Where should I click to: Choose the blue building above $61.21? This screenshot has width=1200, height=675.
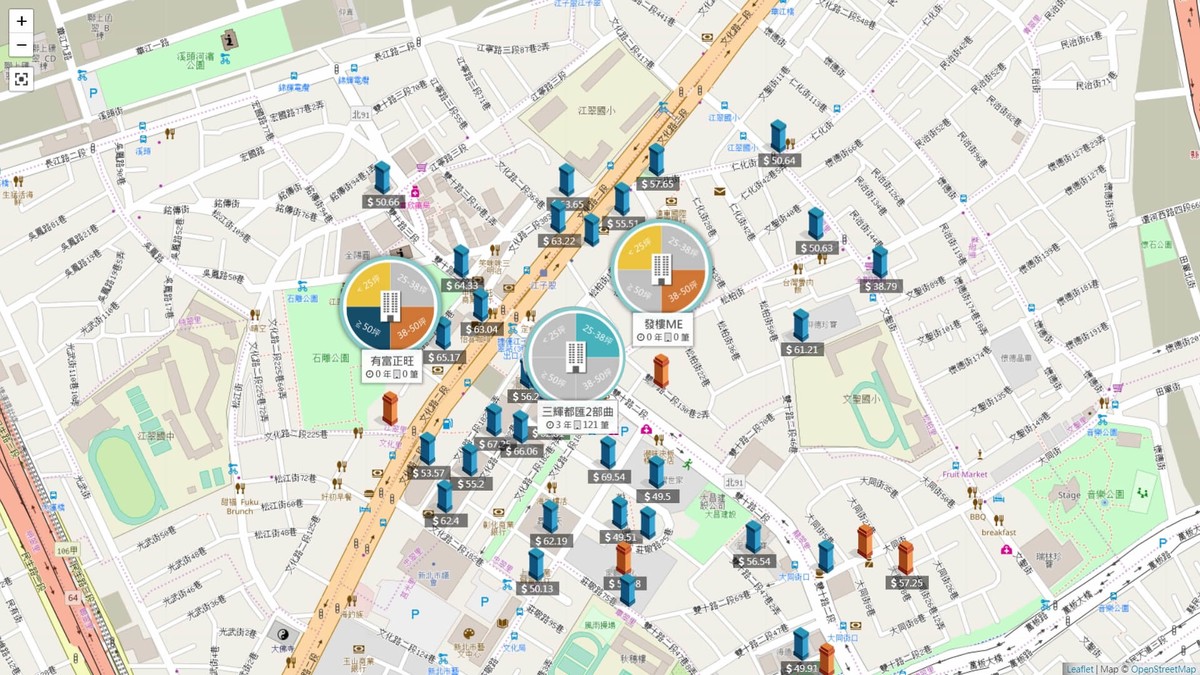[801, 325]
